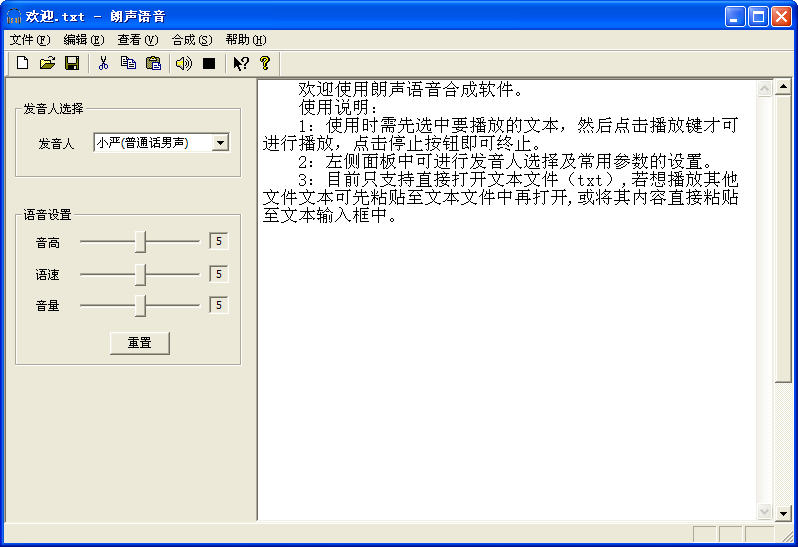The height and width of the screenshot is (547, 798).
Task: Open the 编辑(E) menu
Action: [x=83, y=40]
